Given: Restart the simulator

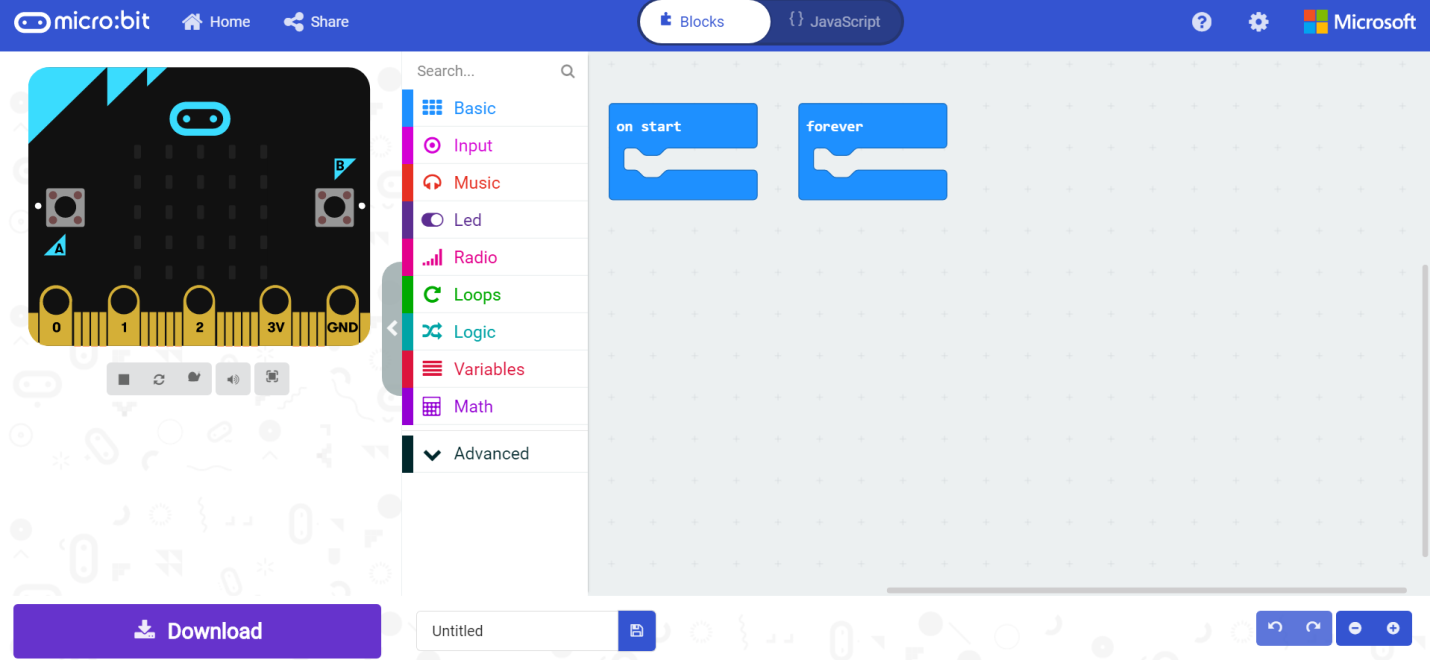Looking at the screenshot, I should click(x=159, y=378).
